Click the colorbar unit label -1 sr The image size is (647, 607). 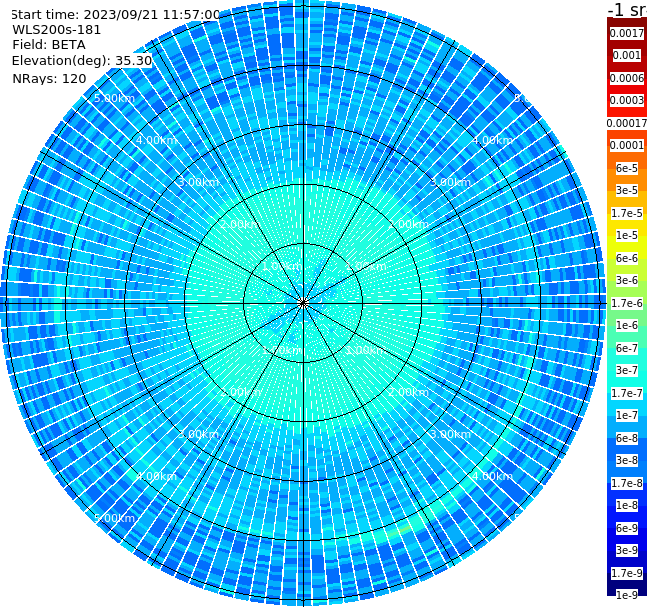click(627, 9)
